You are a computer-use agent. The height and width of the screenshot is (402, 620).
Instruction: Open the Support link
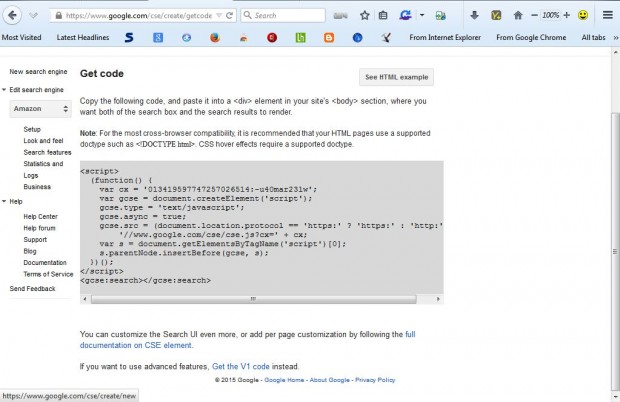(x=35, y=240)
